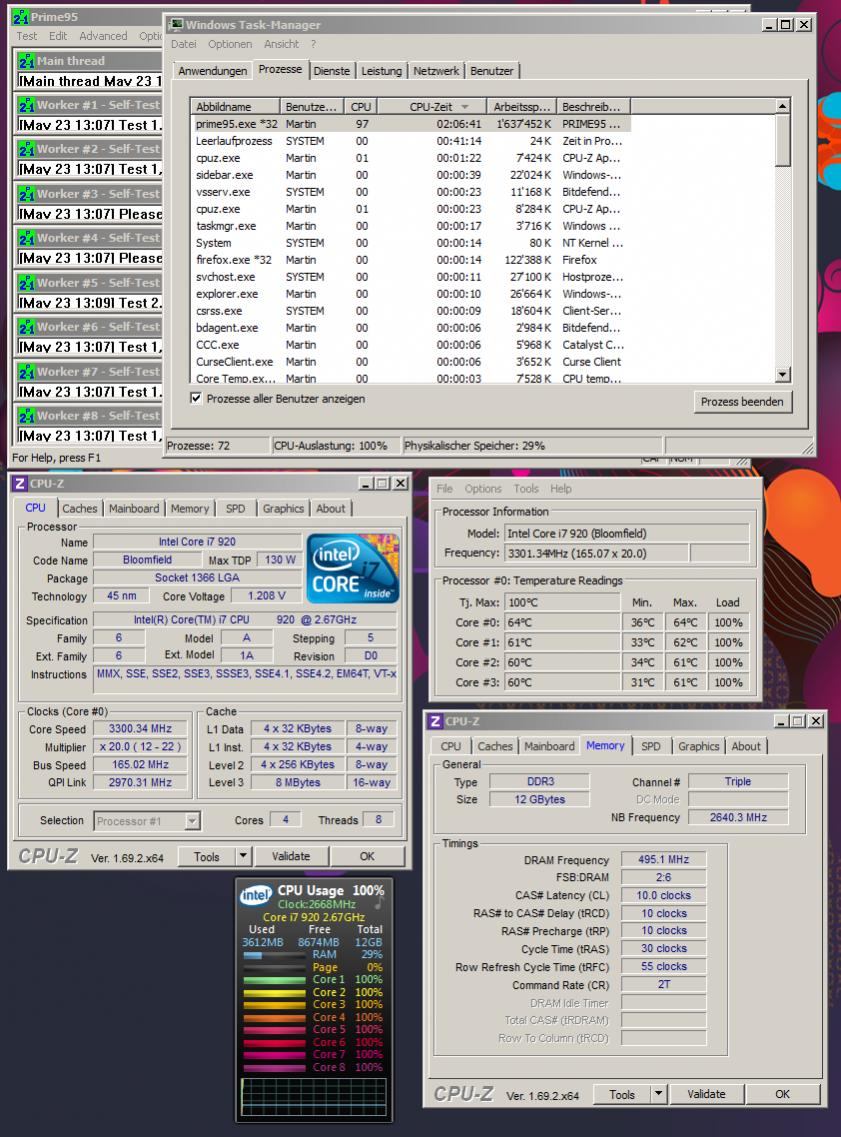
Task: Click OK in CPU-Z CPU window
Action: [368, 856]
